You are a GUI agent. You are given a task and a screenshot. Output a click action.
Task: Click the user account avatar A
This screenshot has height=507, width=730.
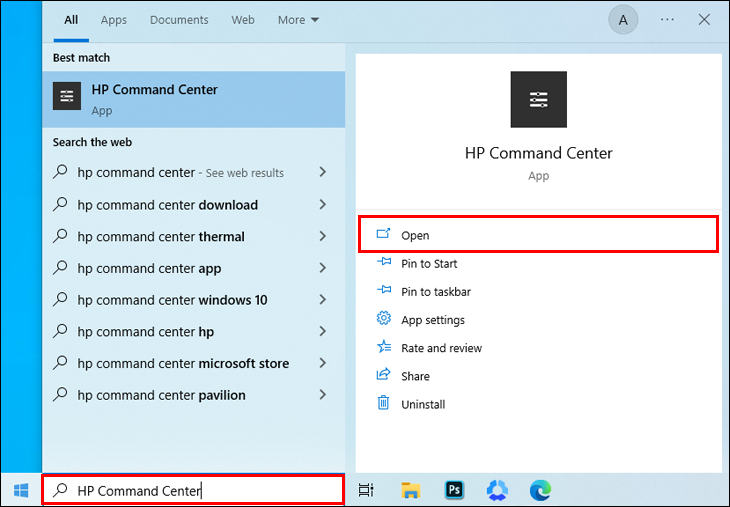(x=624, y=20)
